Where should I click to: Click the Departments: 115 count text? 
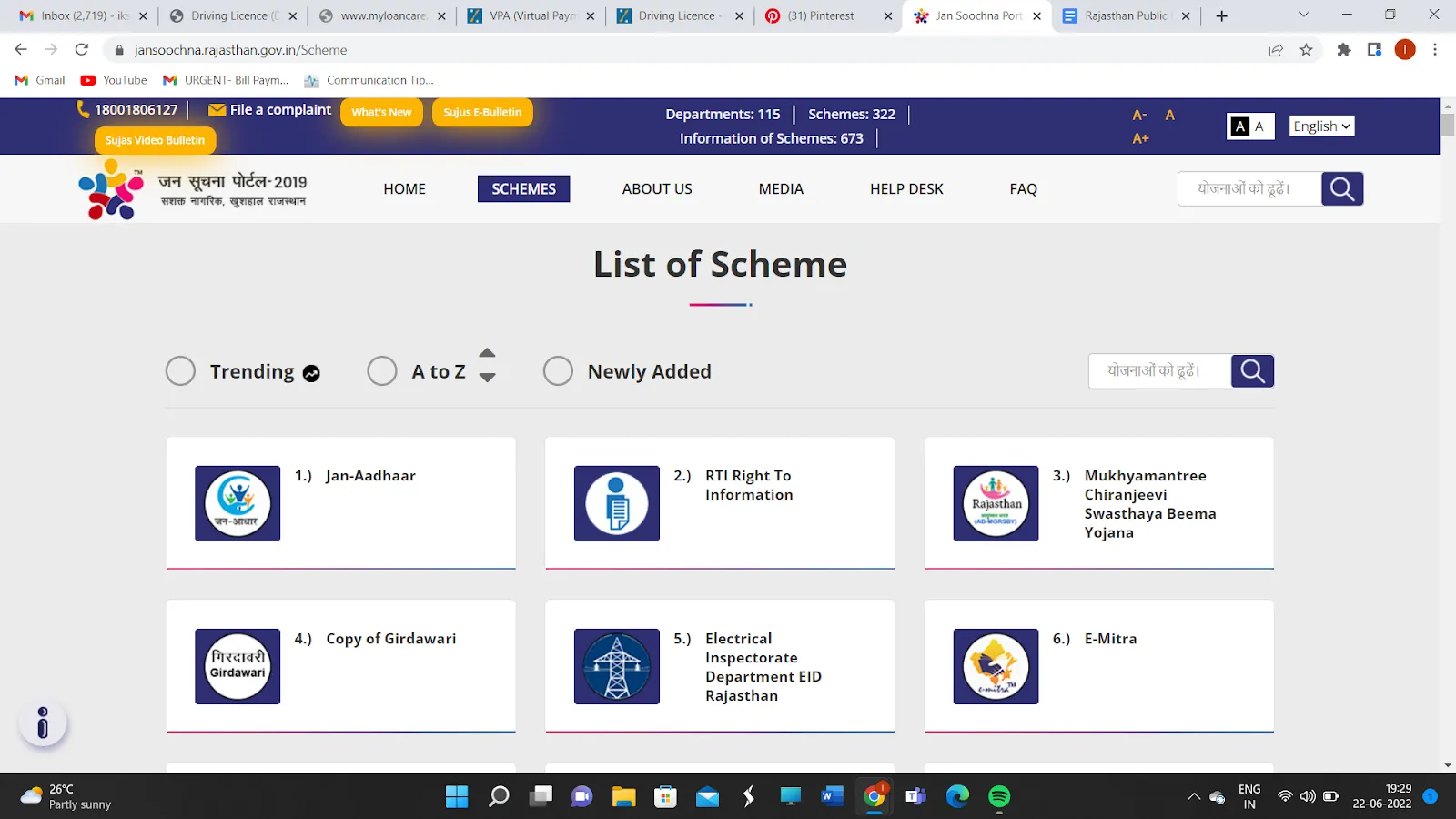pyautogui.click(x=723, y=114)
